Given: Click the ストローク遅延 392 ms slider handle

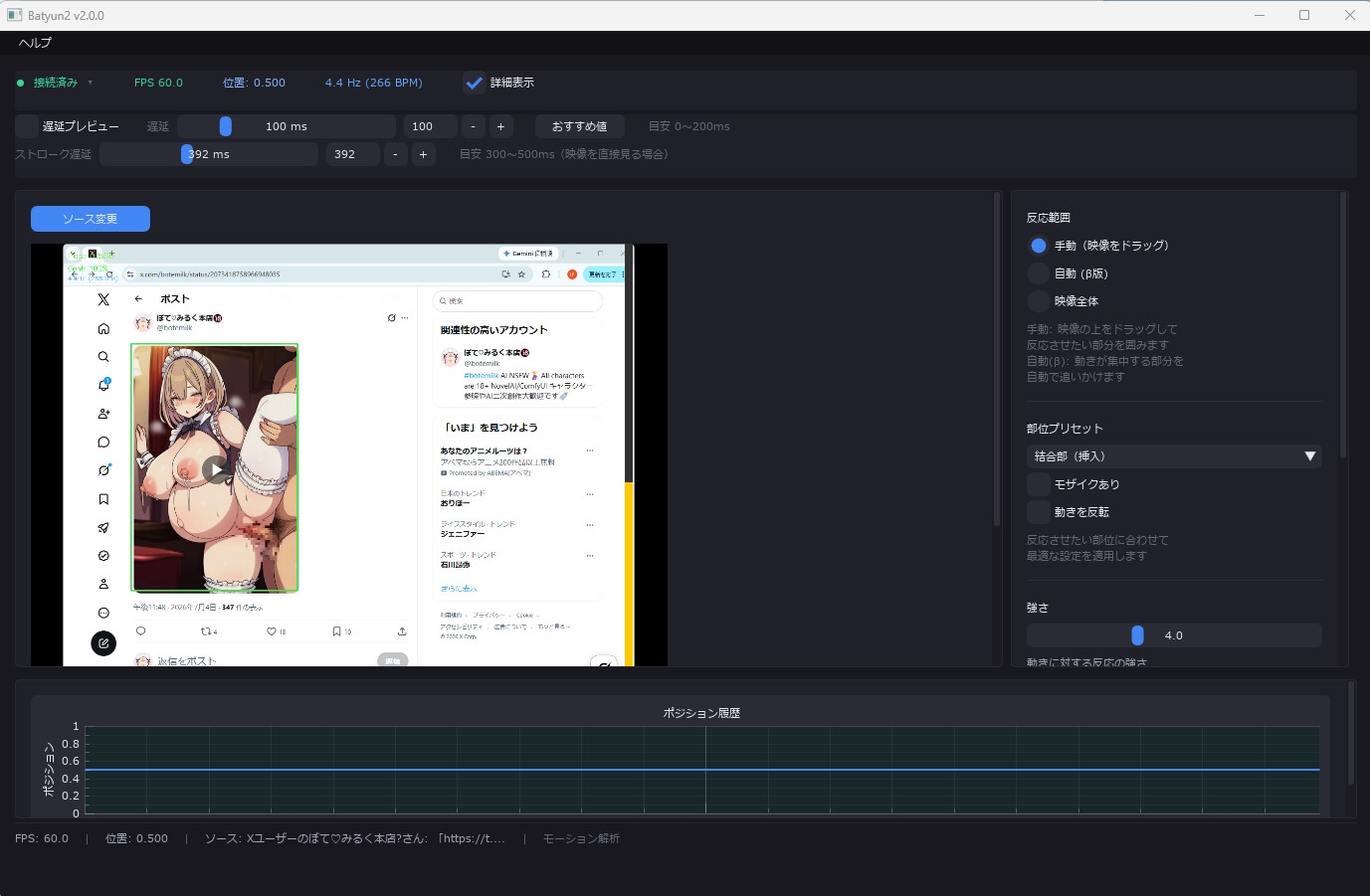Looking at the screenshot, I should (187, 154).
